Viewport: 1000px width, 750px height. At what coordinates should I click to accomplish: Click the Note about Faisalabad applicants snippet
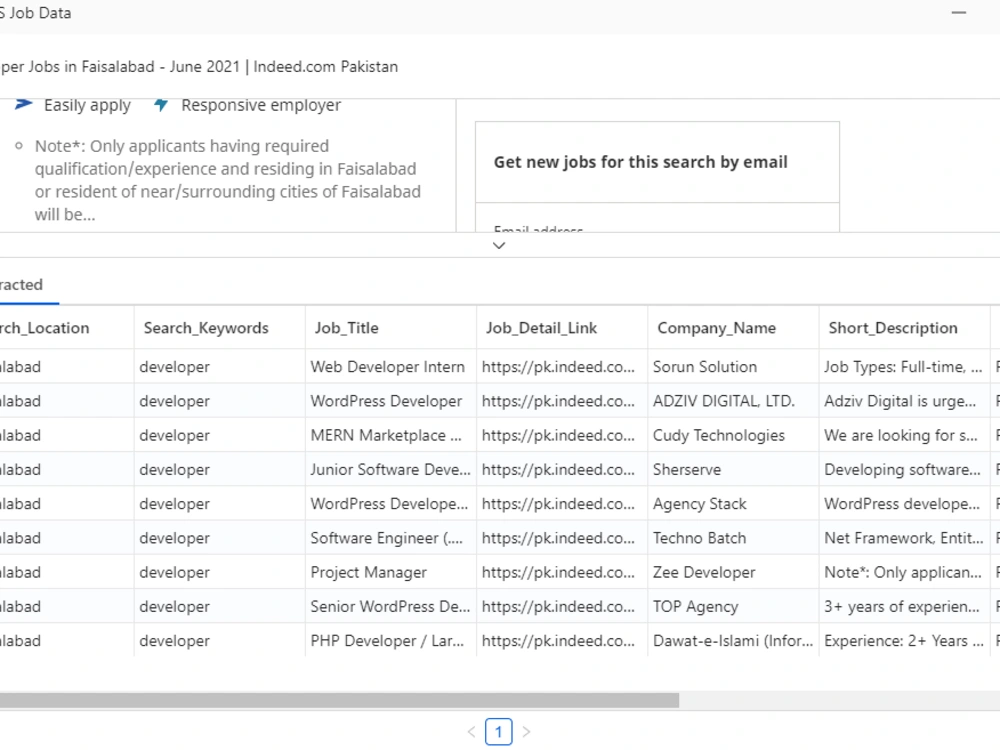[228, 180]
